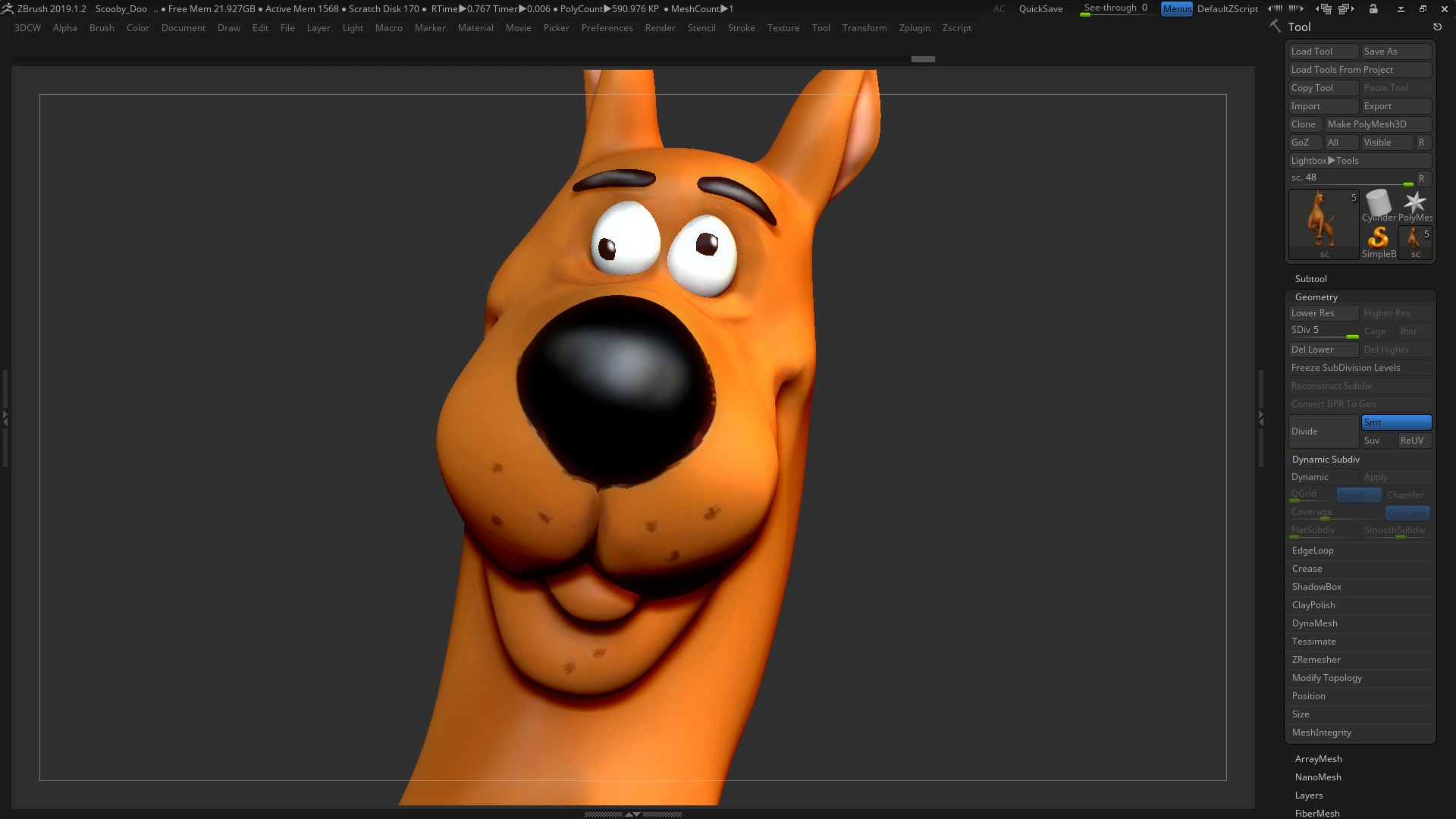Open the Brush menu
Screen dimensions: 1456x819
tap(102, 28)
